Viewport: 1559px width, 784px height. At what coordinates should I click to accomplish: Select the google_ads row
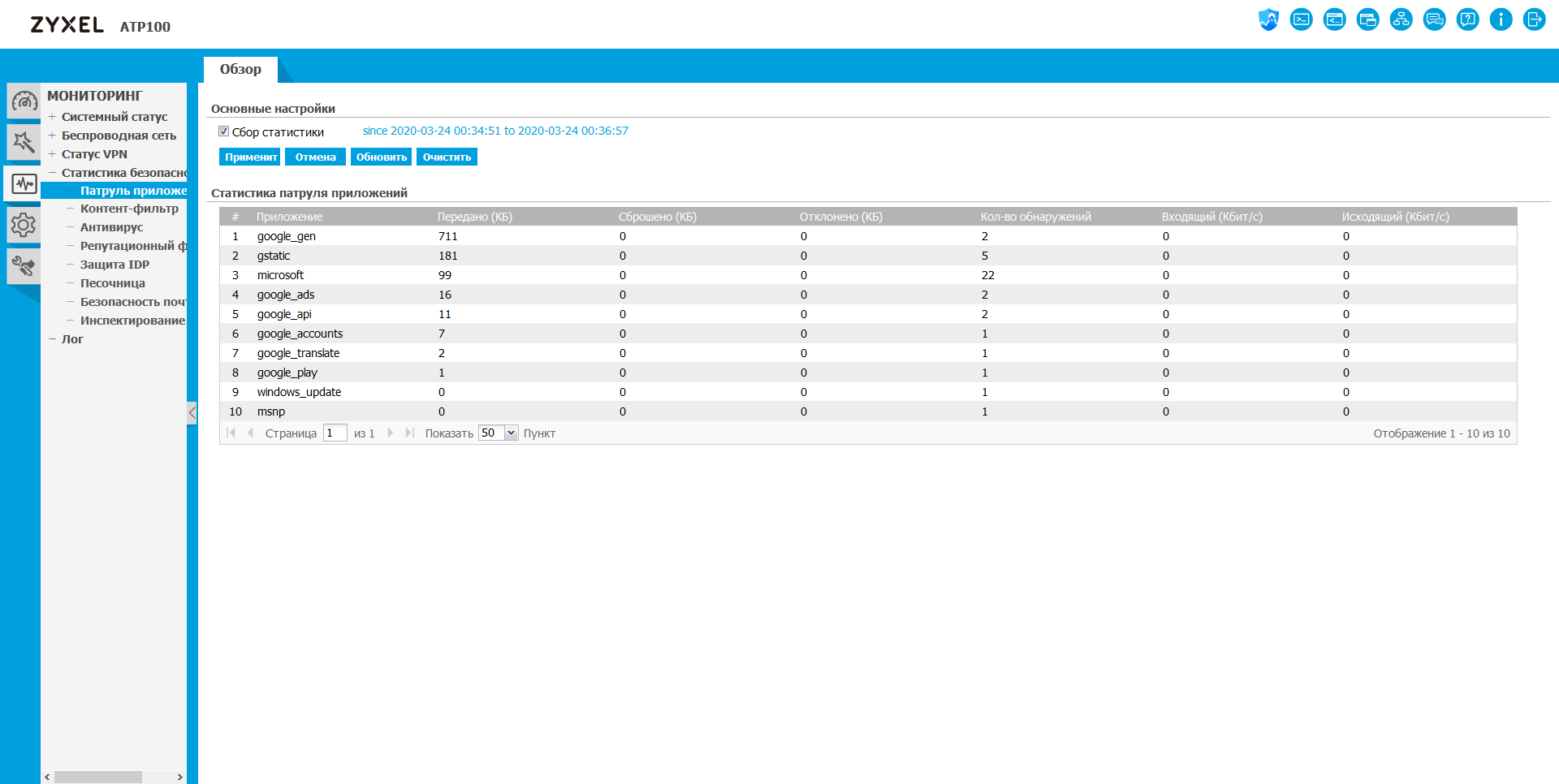868,295
